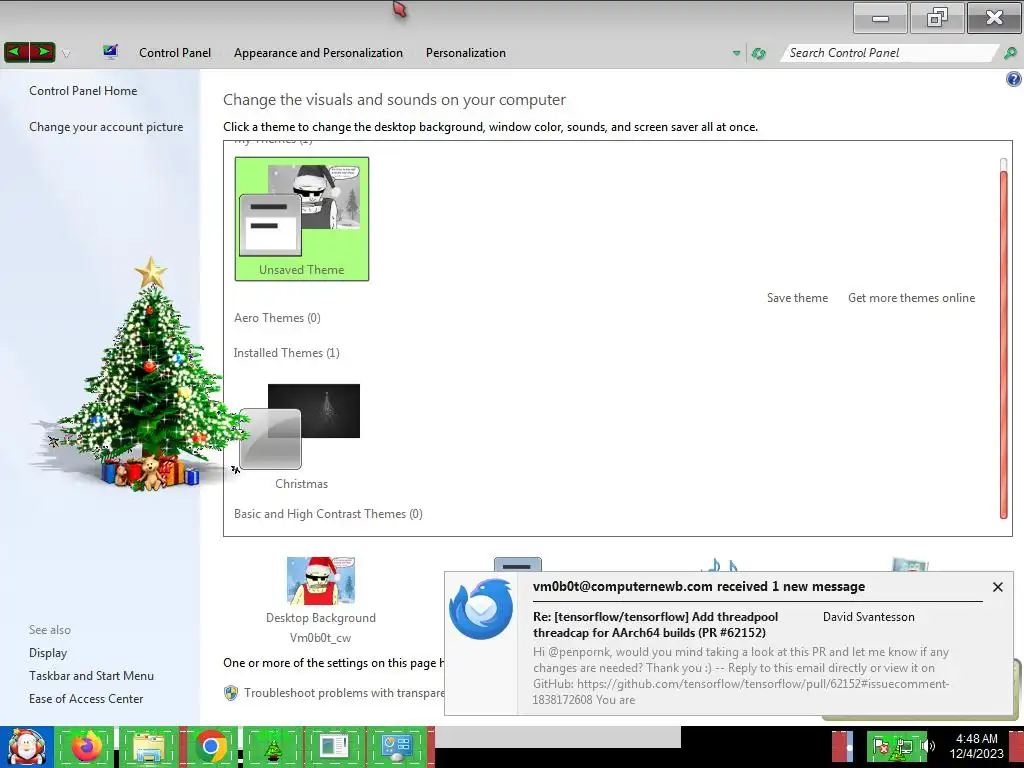Viewport: 1024px width, 768px height.
Task: Open the Desktop Background Santa icon
Action: coord(321,581)
